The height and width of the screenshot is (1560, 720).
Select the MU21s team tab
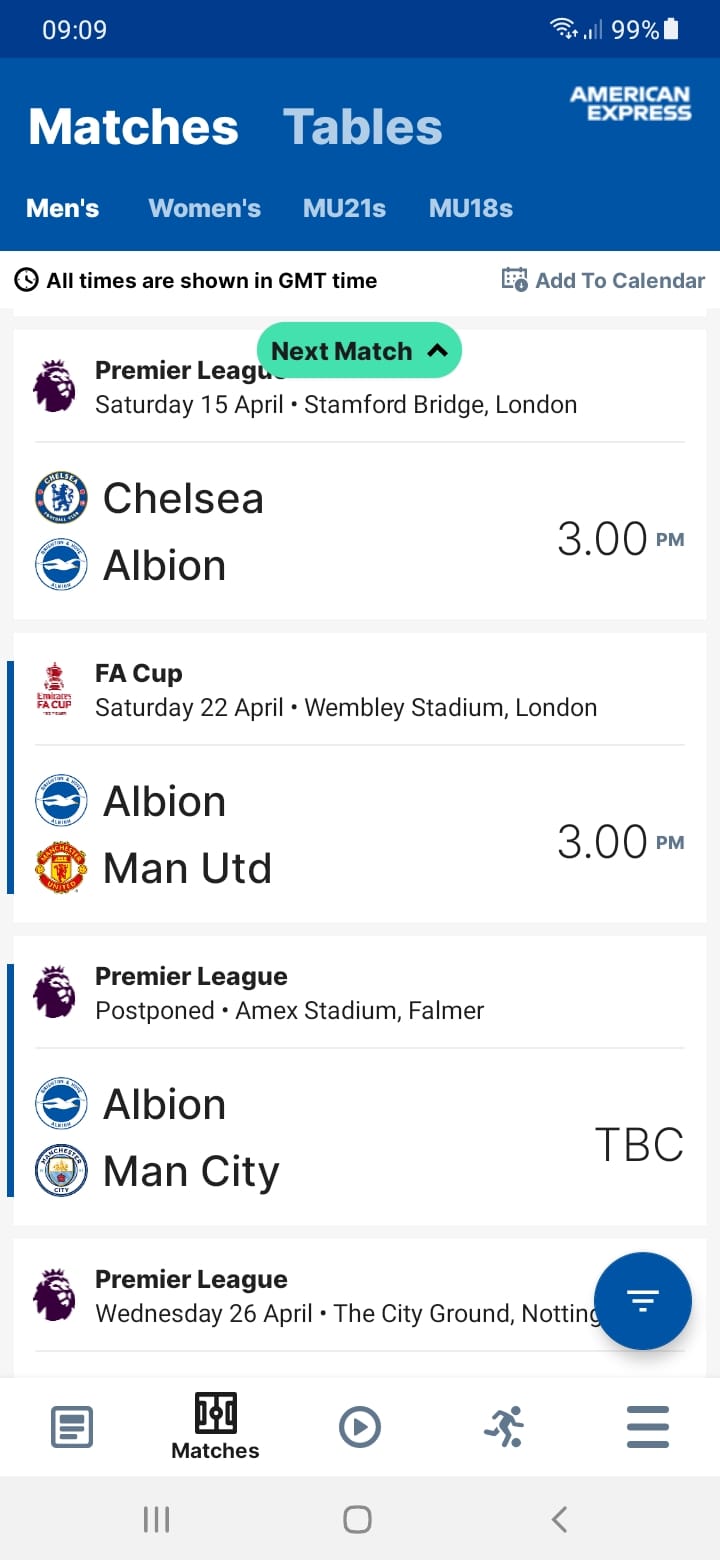point(344,208)
